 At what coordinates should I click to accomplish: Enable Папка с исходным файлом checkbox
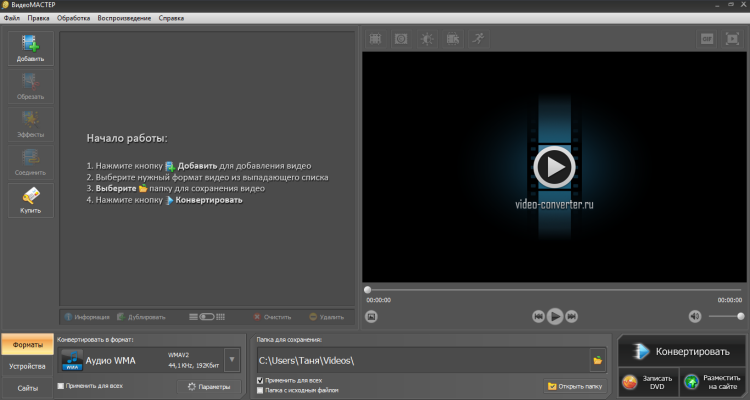(x=260, y=390)
